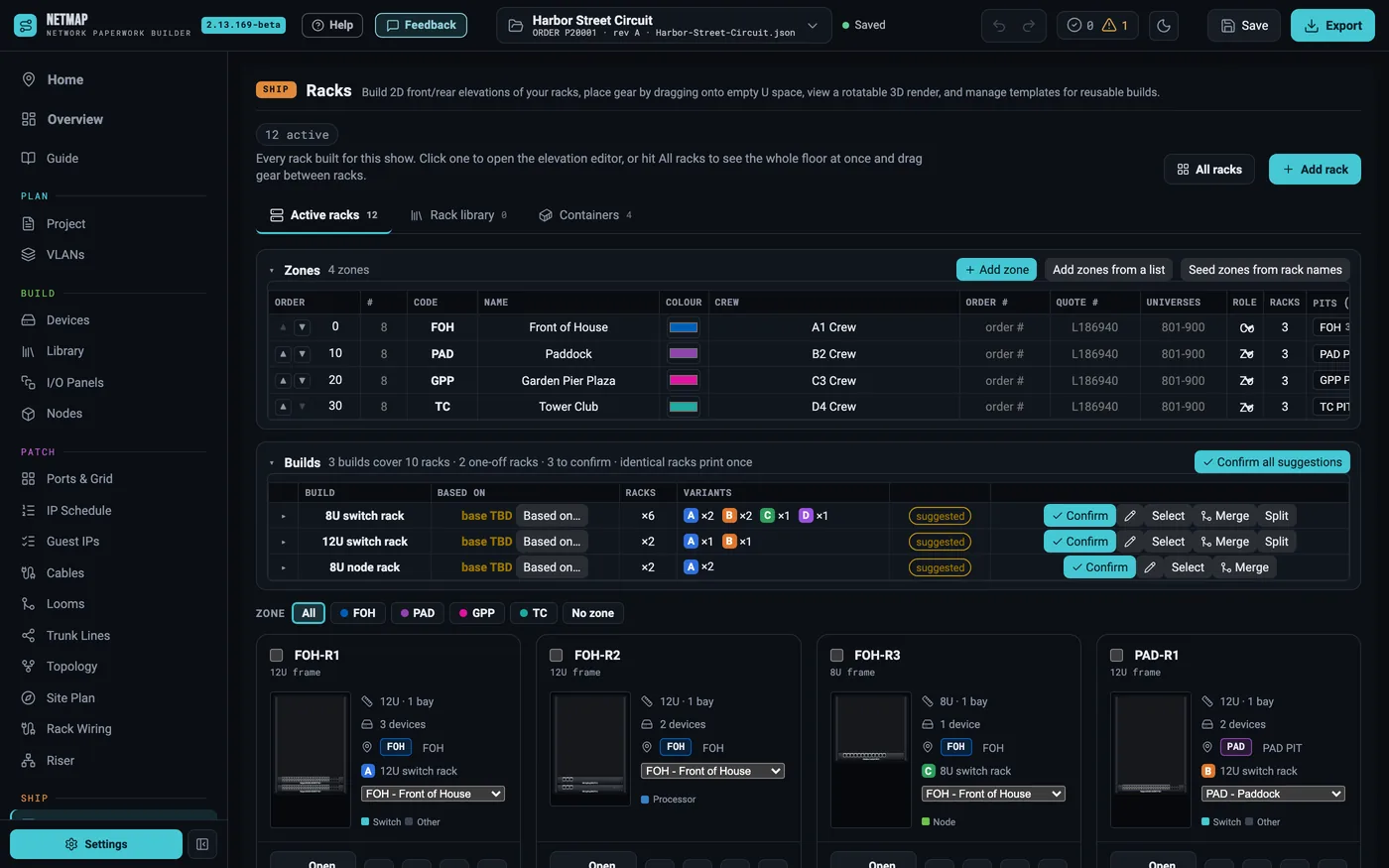Click the Add rack button
Screen dimensions: 1389x868
[1315, 170]
